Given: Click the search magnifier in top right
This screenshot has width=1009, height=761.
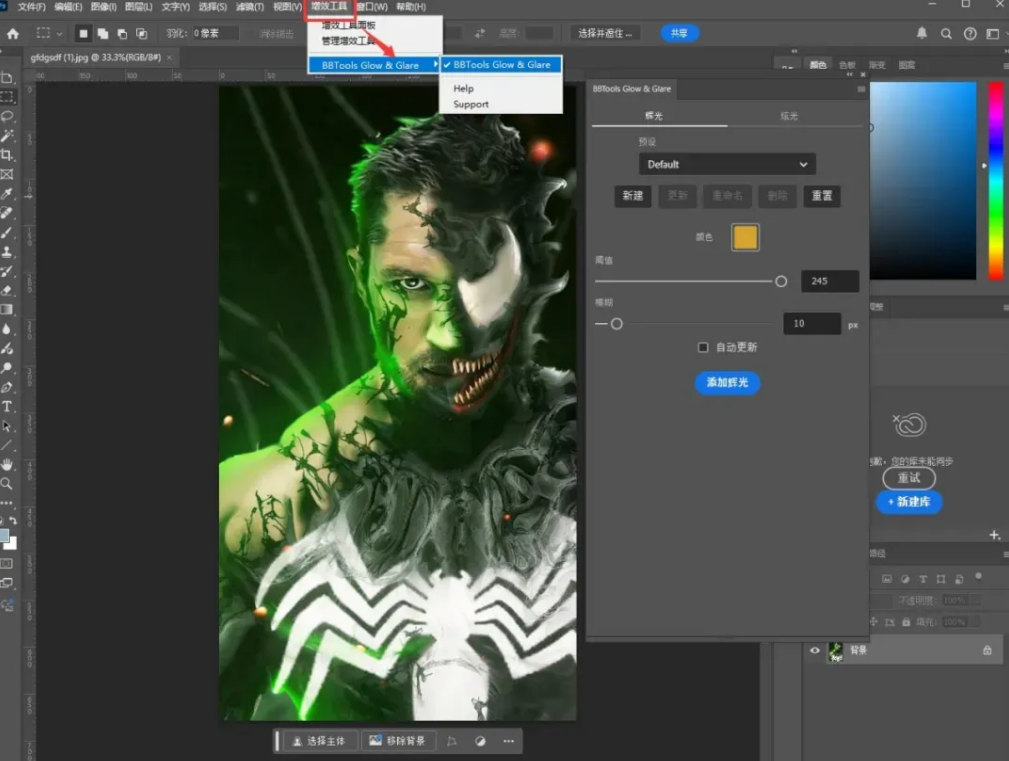Looking at the screenshot, I should coord(946,33).
